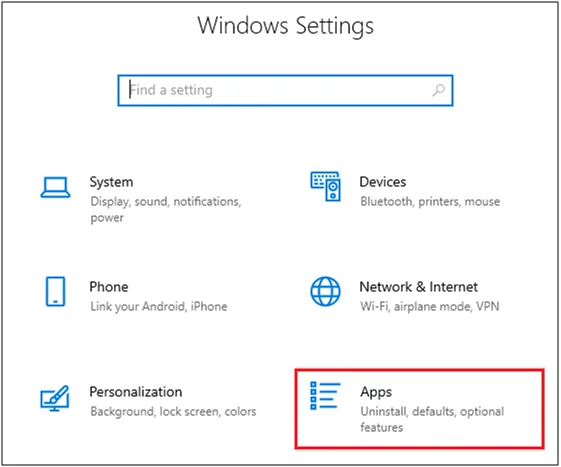The width and height of the screenshot is (561, 467).
Task: Open the Devices category title
Action: pyautogui.click(x=382, y=182)
